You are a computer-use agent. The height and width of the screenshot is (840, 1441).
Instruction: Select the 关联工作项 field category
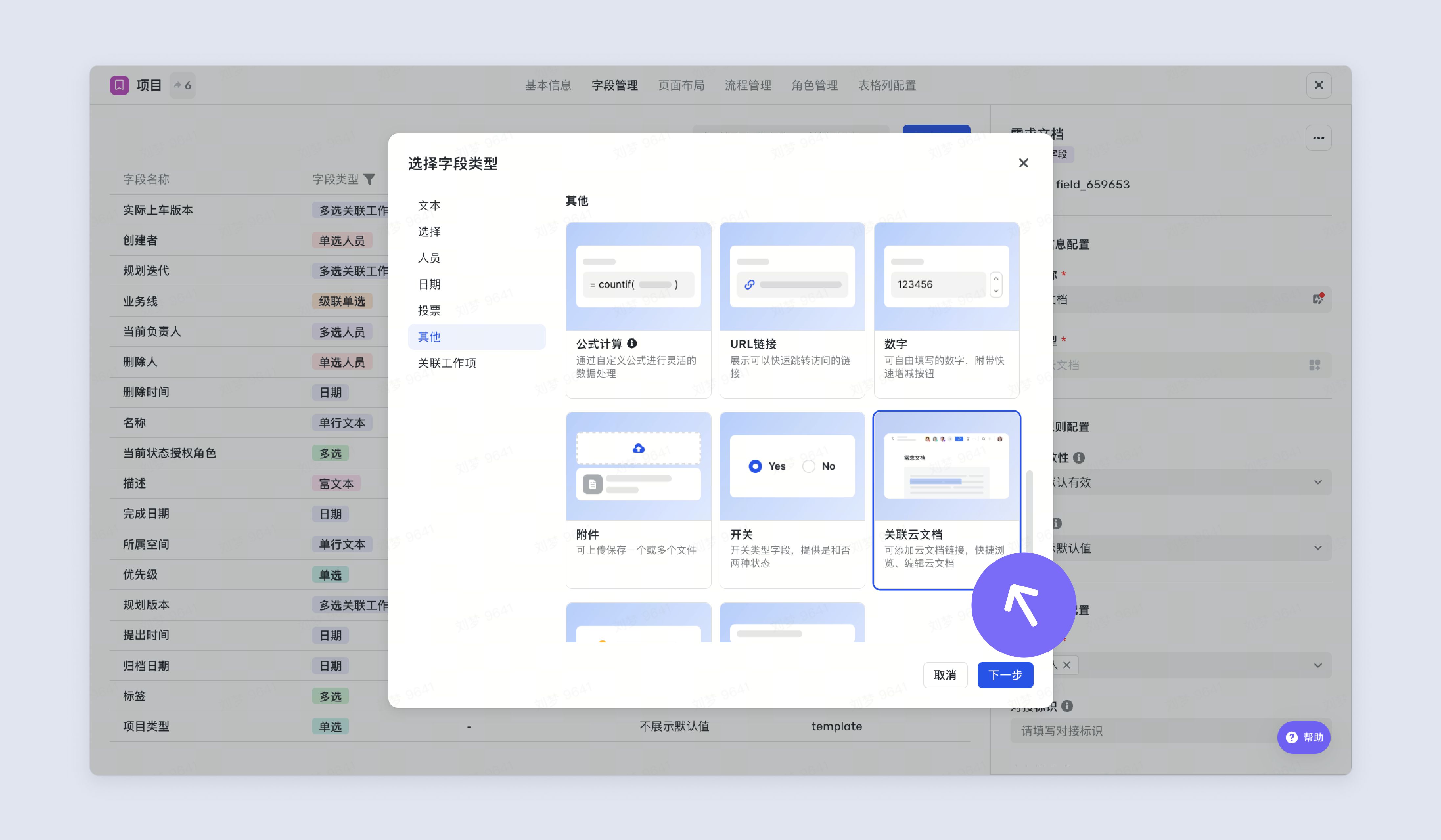pyautogui.click(x=476, y=363)
